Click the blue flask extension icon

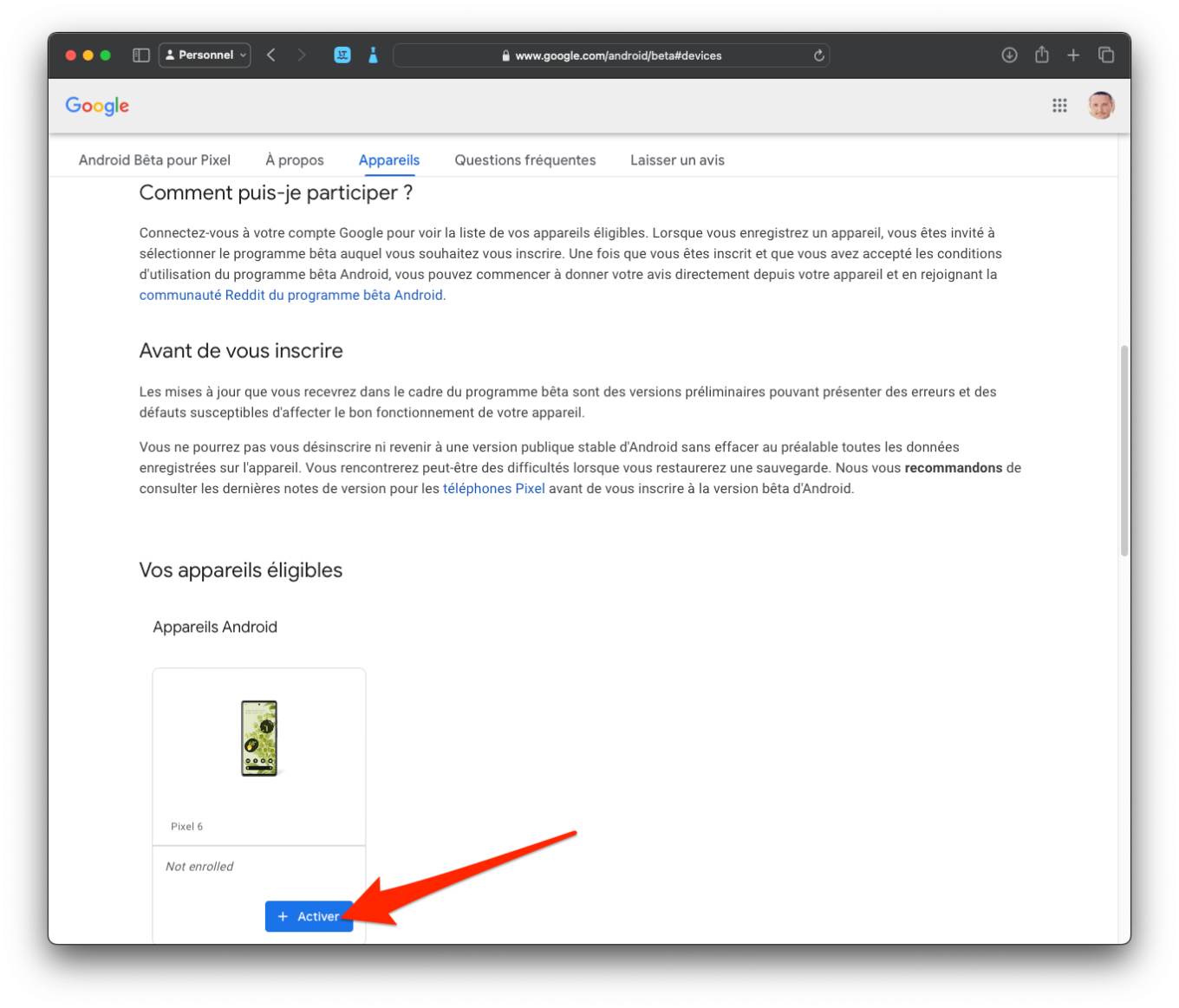(x=373, y=55)
